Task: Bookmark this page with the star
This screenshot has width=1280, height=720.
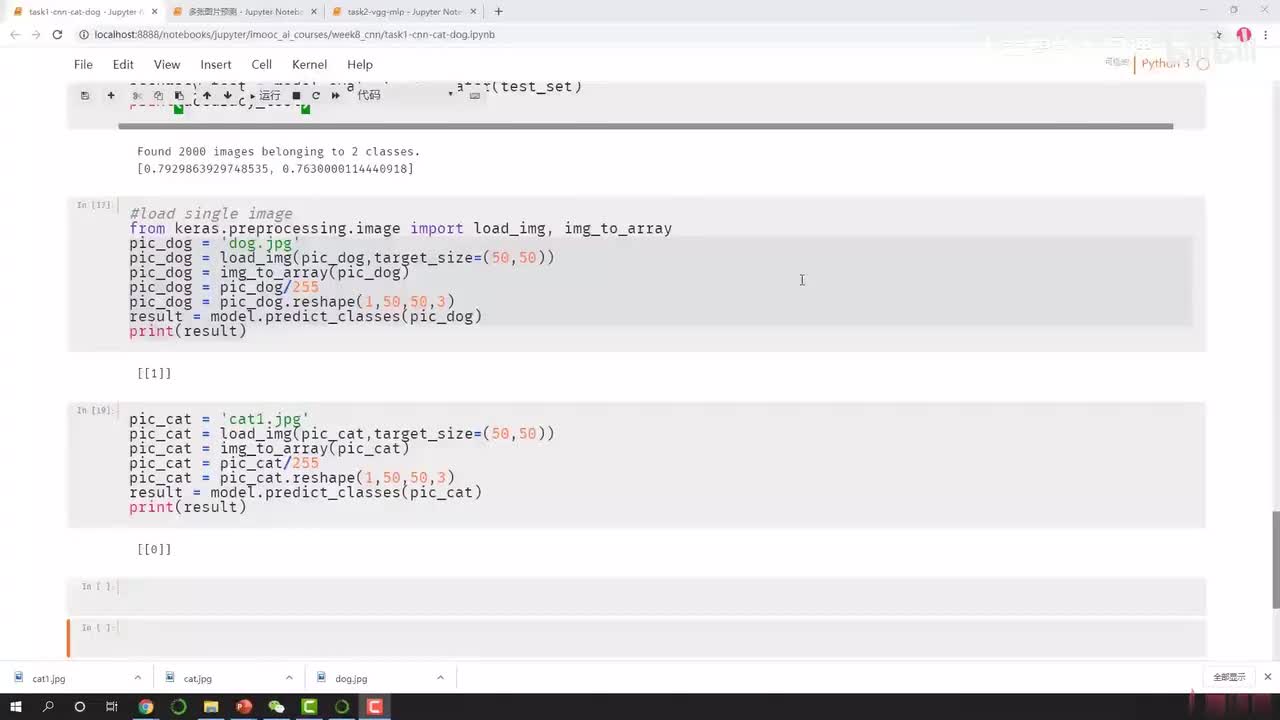Action: (1217, 35)
